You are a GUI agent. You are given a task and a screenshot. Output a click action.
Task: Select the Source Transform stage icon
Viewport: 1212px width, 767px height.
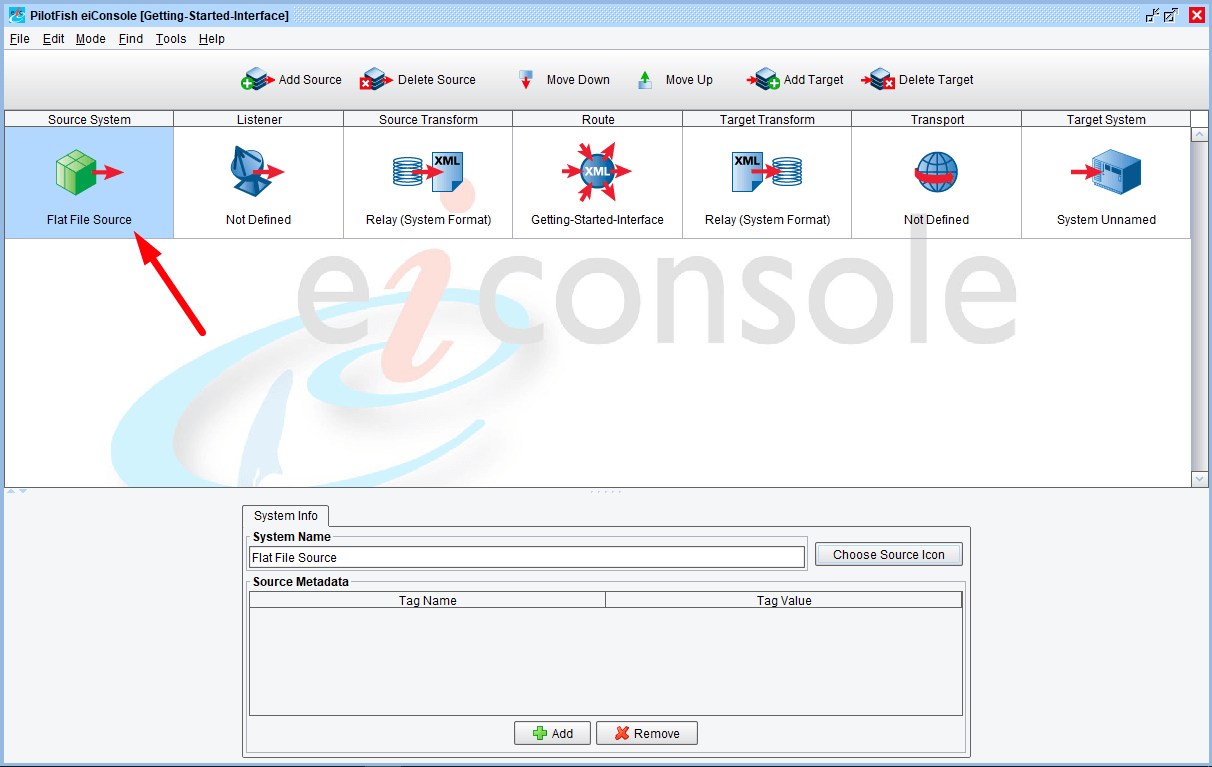pos(427,172)
